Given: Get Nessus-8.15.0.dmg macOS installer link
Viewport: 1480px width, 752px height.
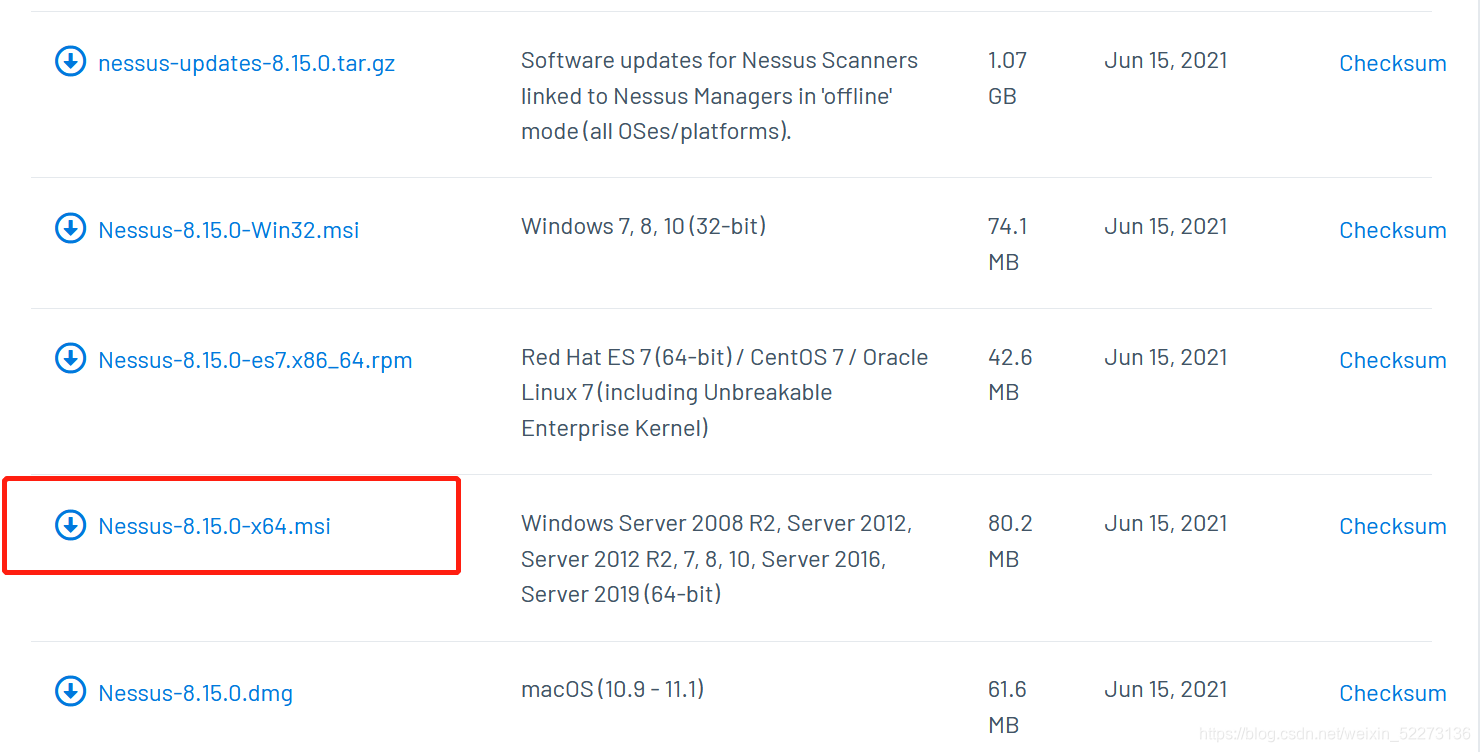Looking at the screenshot, I should (195, 693).
